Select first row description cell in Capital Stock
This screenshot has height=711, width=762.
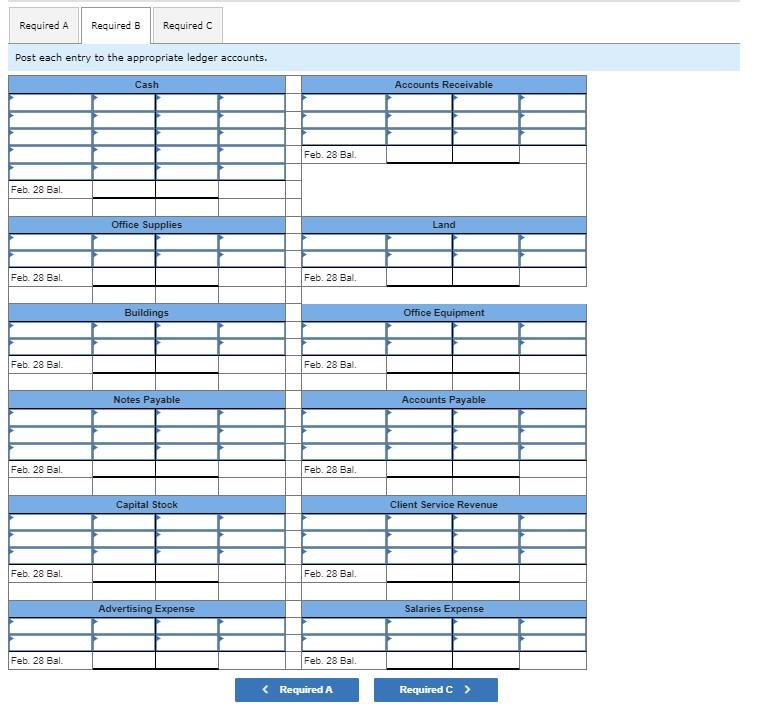click(x=51, y=522)
